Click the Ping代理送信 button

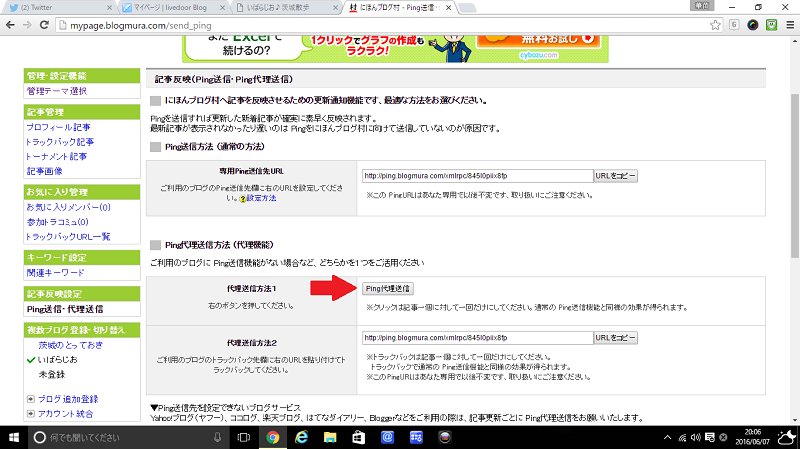388,289
